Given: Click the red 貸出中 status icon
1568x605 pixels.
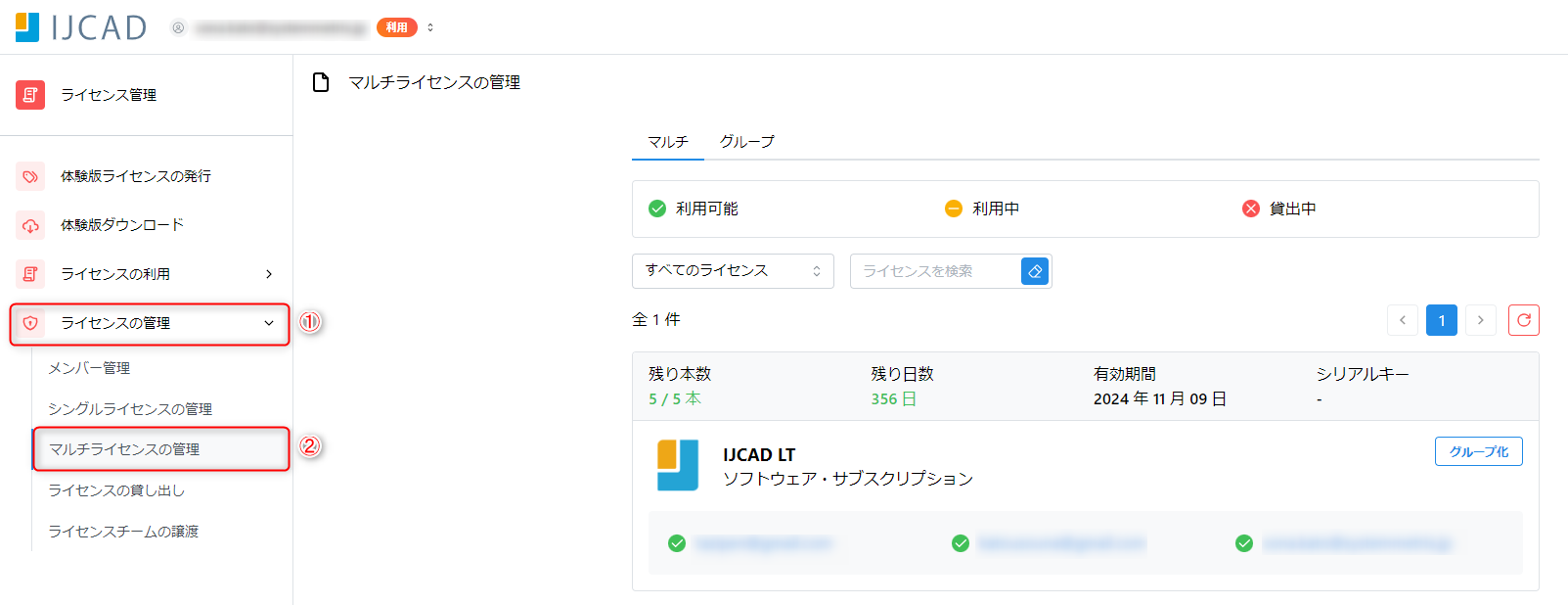Looking at the screenshot, I should coord(1251,209).
